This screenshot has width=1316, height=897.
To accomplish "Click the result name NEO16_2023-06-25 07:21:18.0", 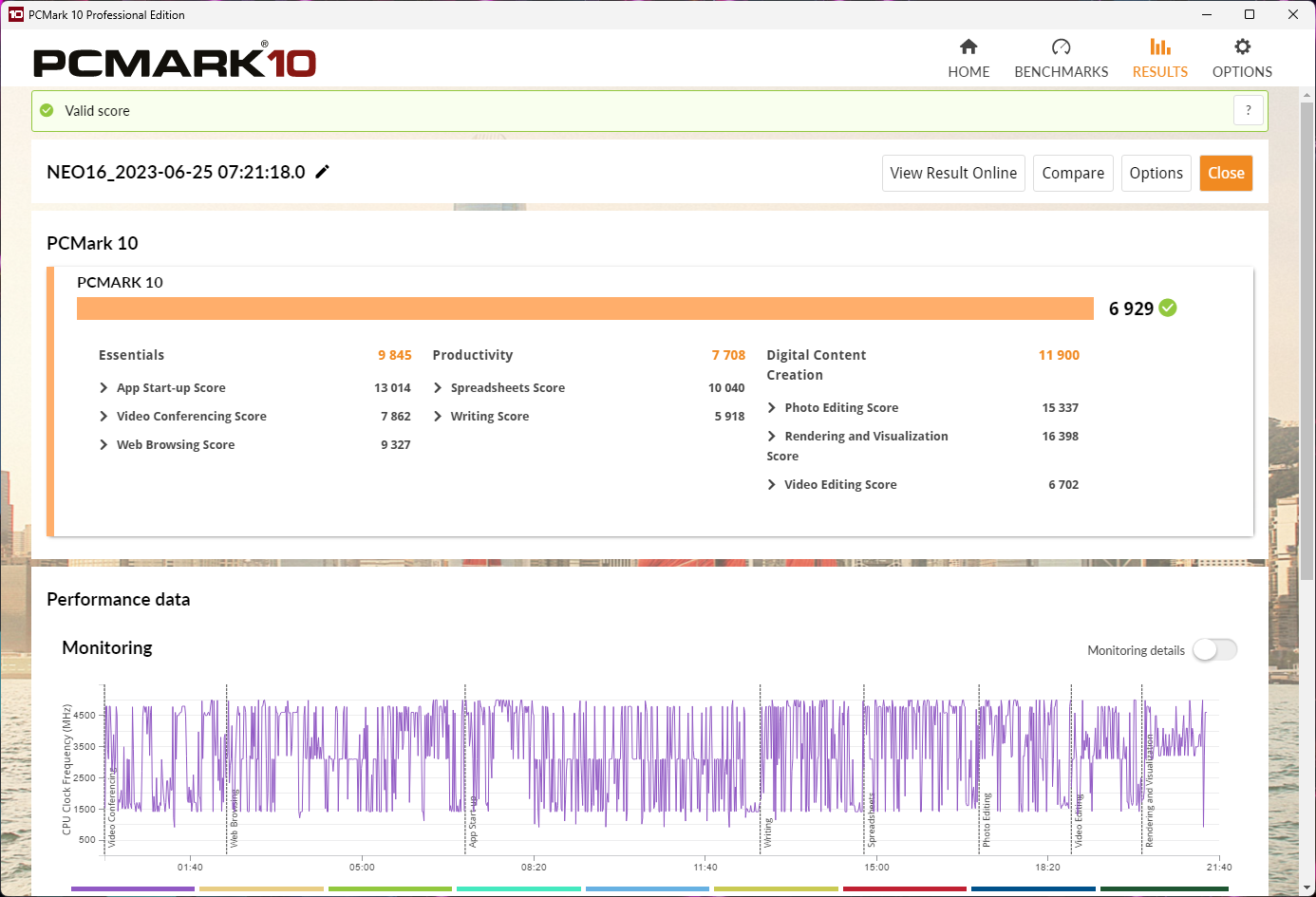I will [176, 172].
